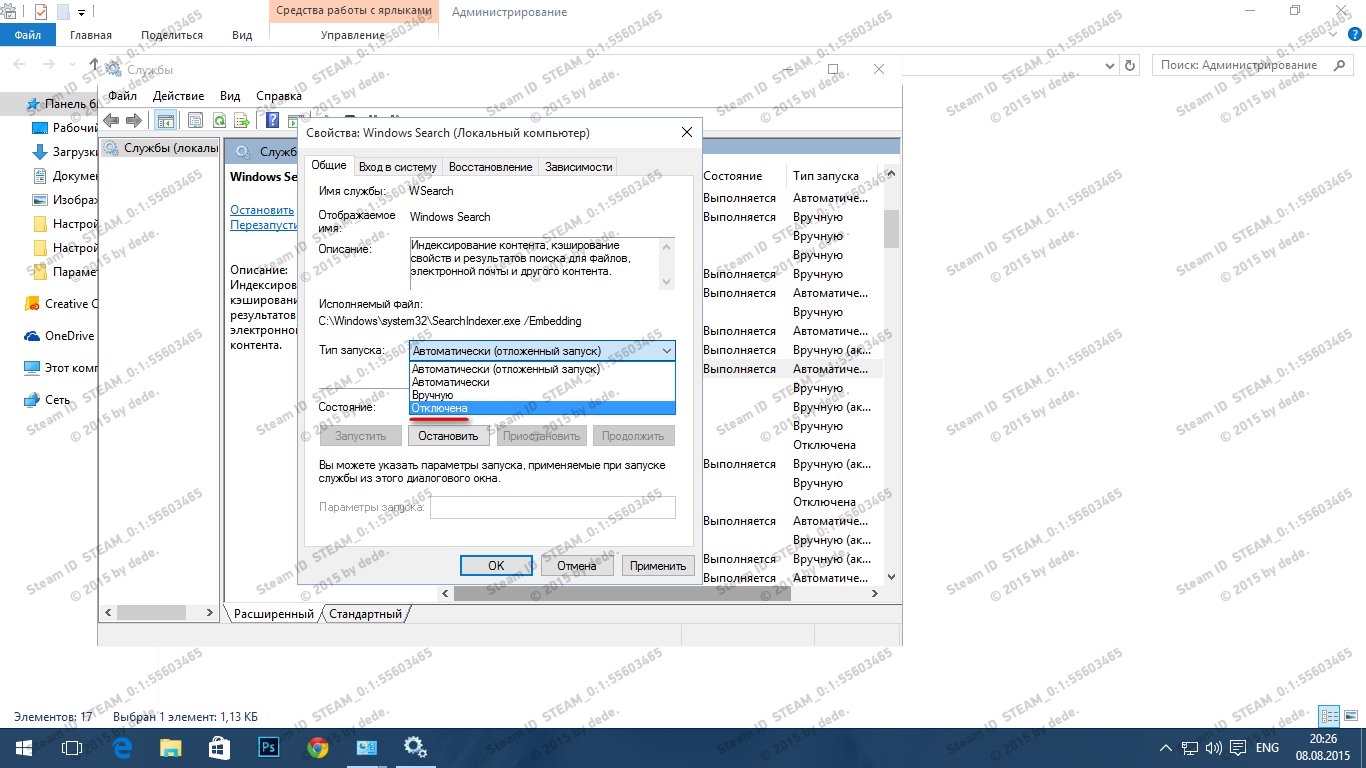Open Google Chrome from the taskbar
Image resolution: width=1366 pixels, height=768 pixels.
click(x=317, y=747)
